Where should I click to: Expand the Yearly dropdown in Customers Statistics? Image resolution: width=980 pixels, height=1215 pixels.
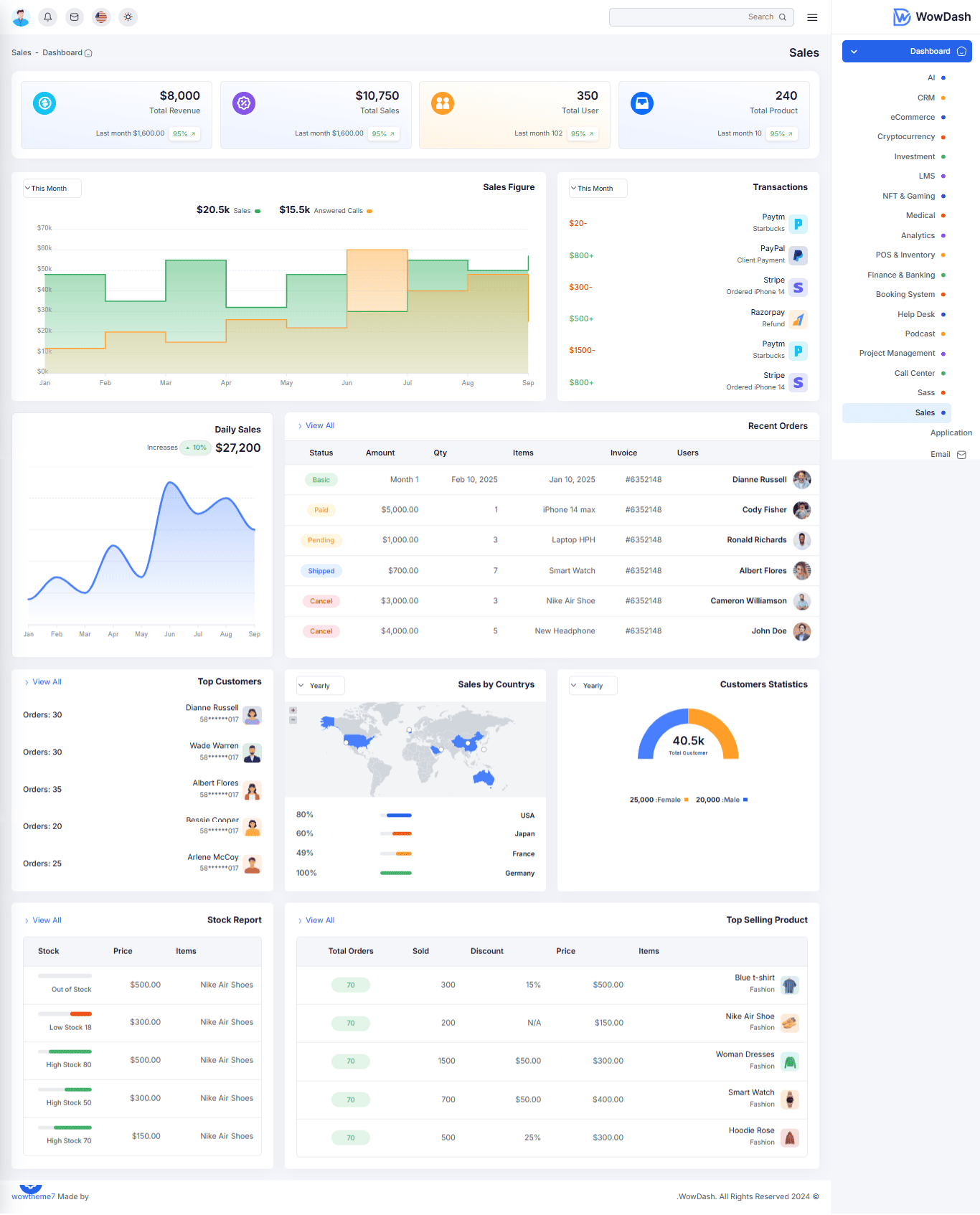tap(593, 686)
